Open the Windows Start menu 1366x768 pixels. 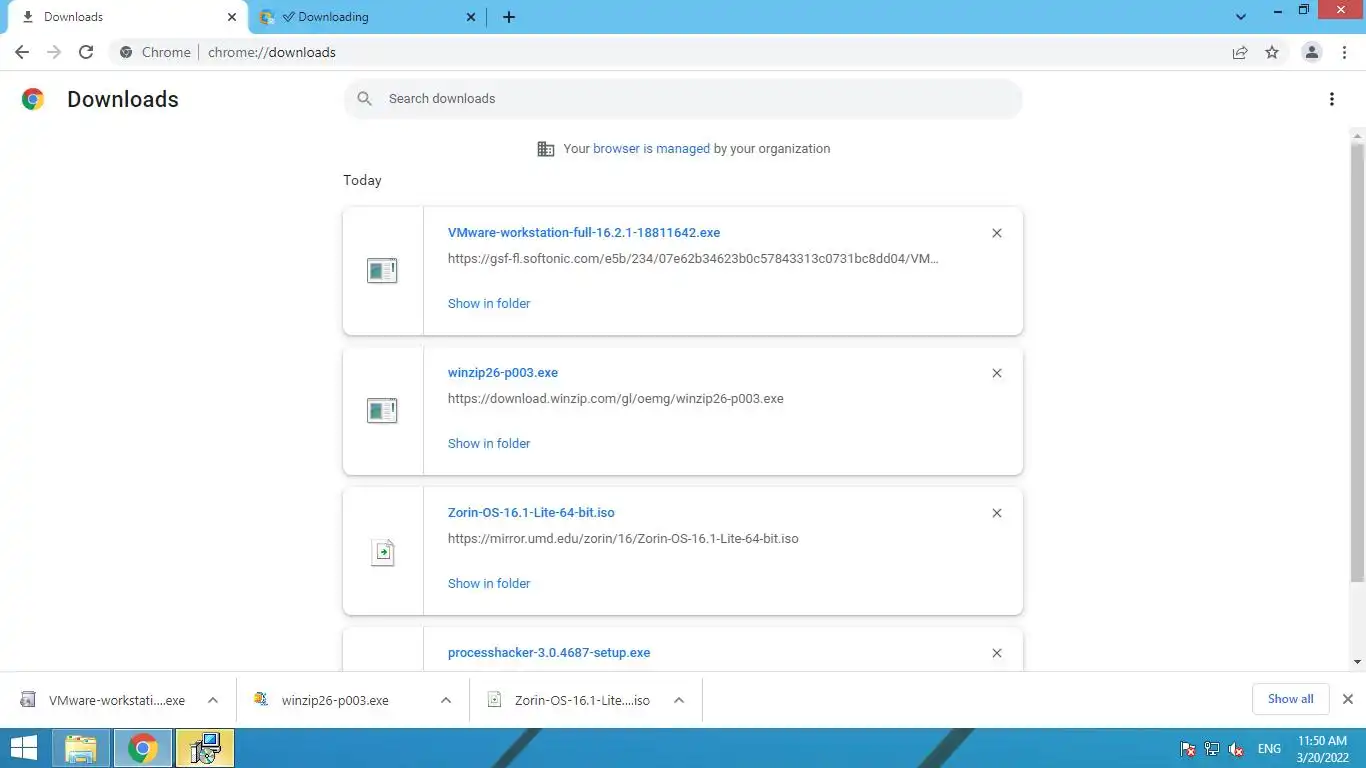tap(24, 748)
